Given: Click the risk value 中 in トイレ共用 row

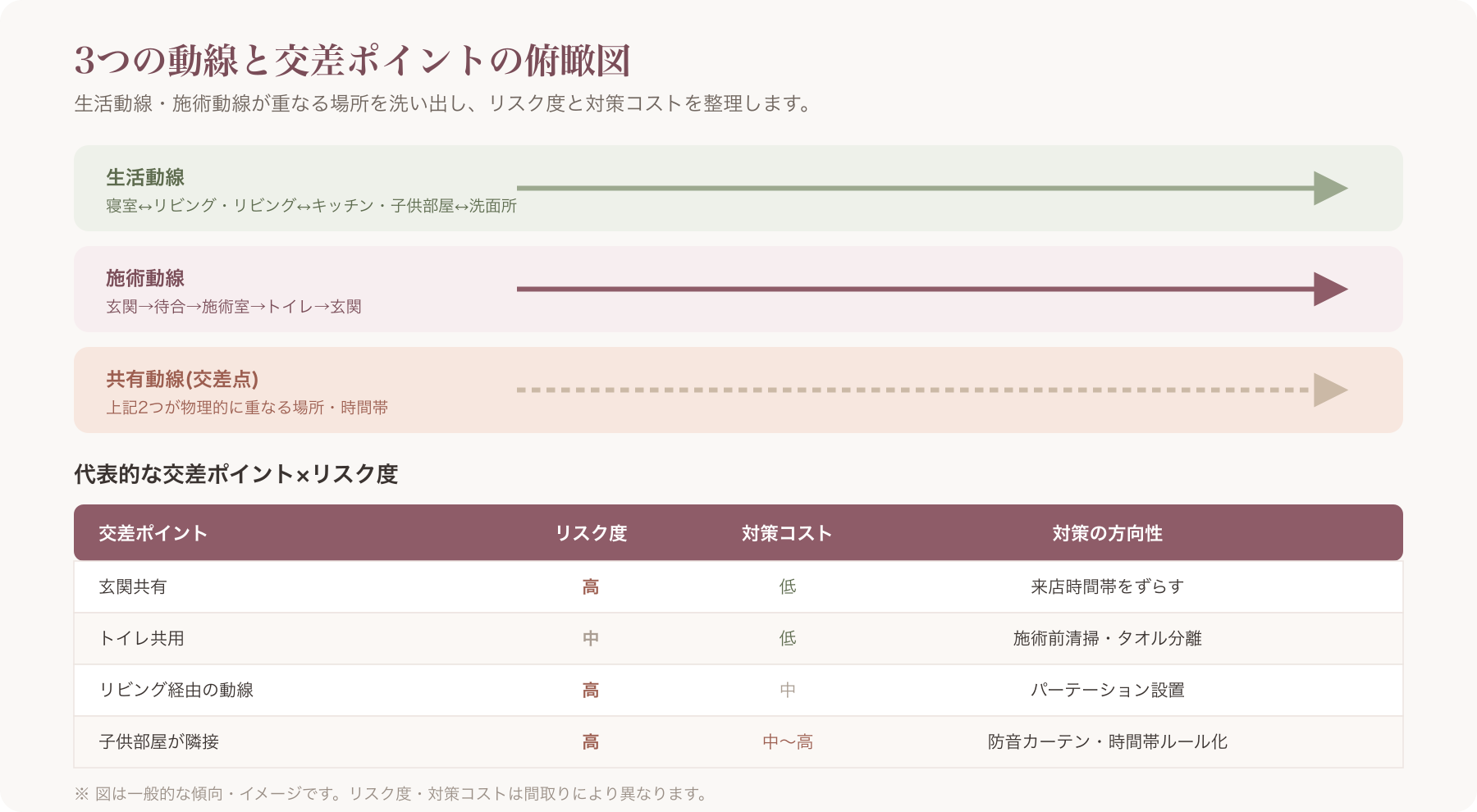Looking at the screenshot, I should click(x=591, y=638).
